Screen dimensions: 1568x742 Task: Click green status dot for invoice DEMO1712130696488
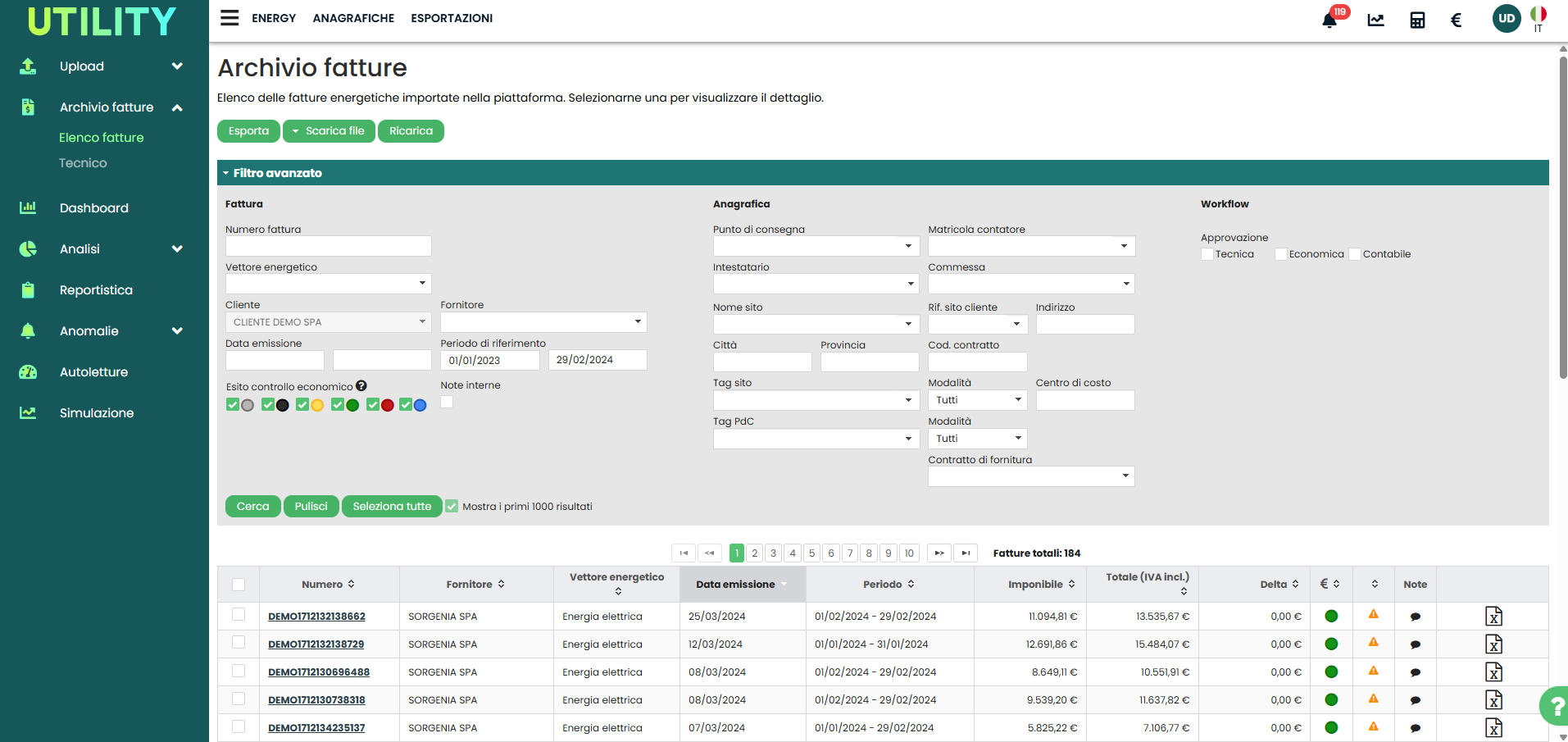[1331, 671]
